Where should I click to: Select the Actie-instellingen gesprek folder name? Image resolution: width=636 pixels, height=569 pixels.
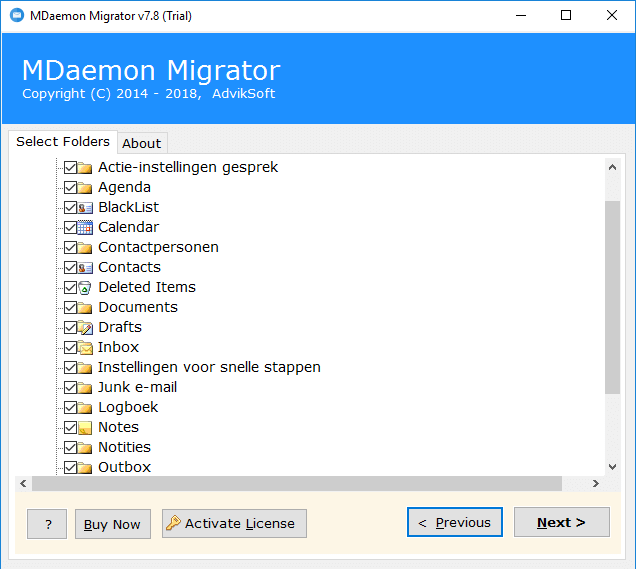pyautogui.click(x=188, y=167)
